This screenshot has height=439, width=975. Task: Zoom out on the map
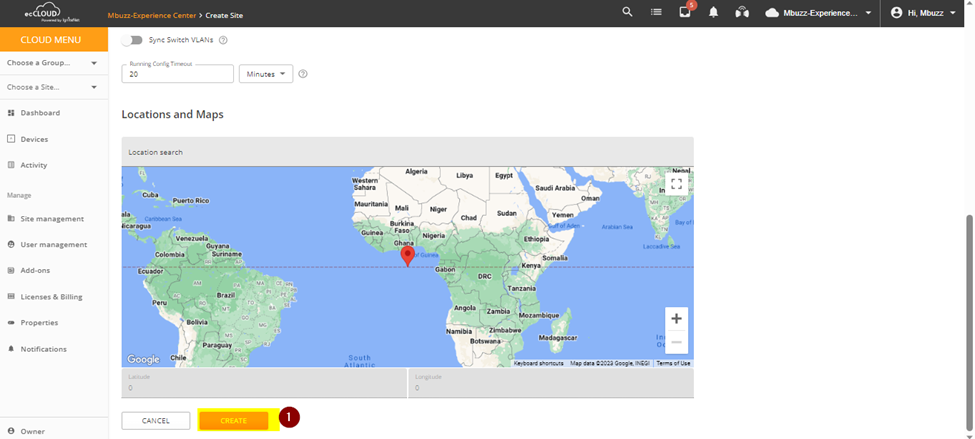point(677,342)
